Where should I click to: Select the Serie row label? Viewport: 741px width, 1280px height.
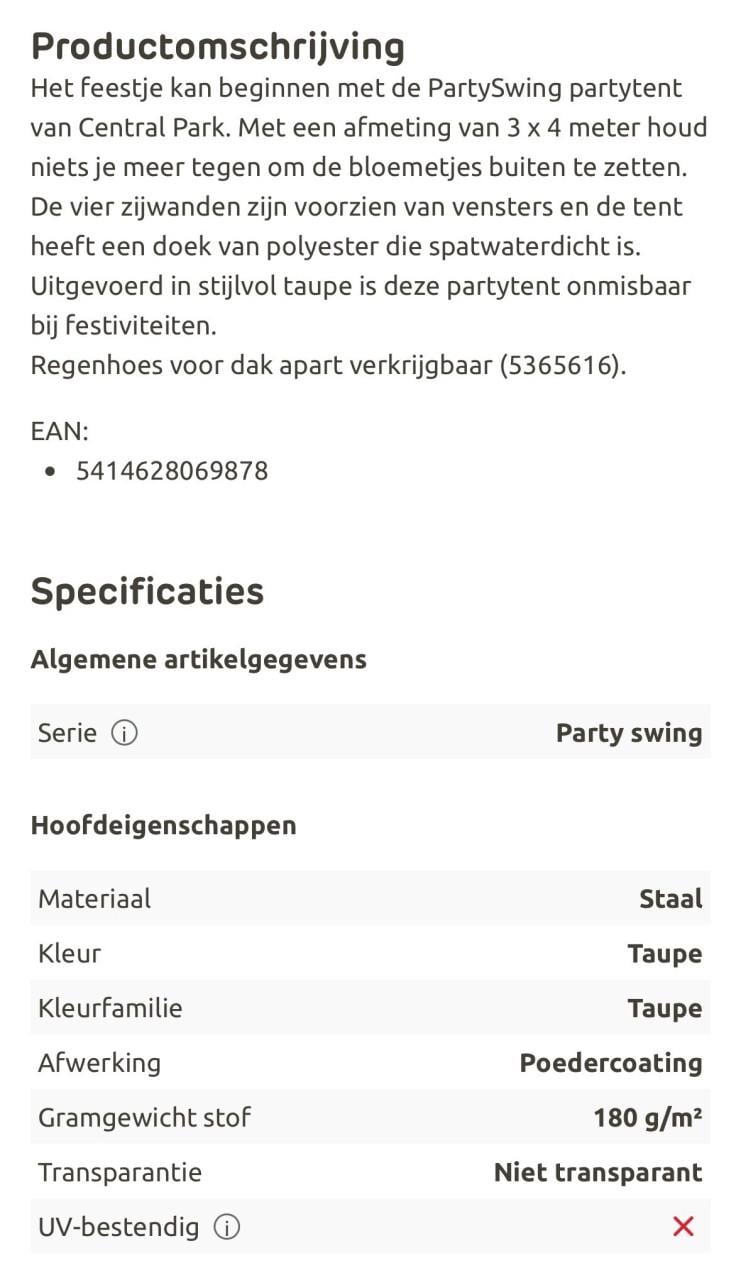(67, 734)
